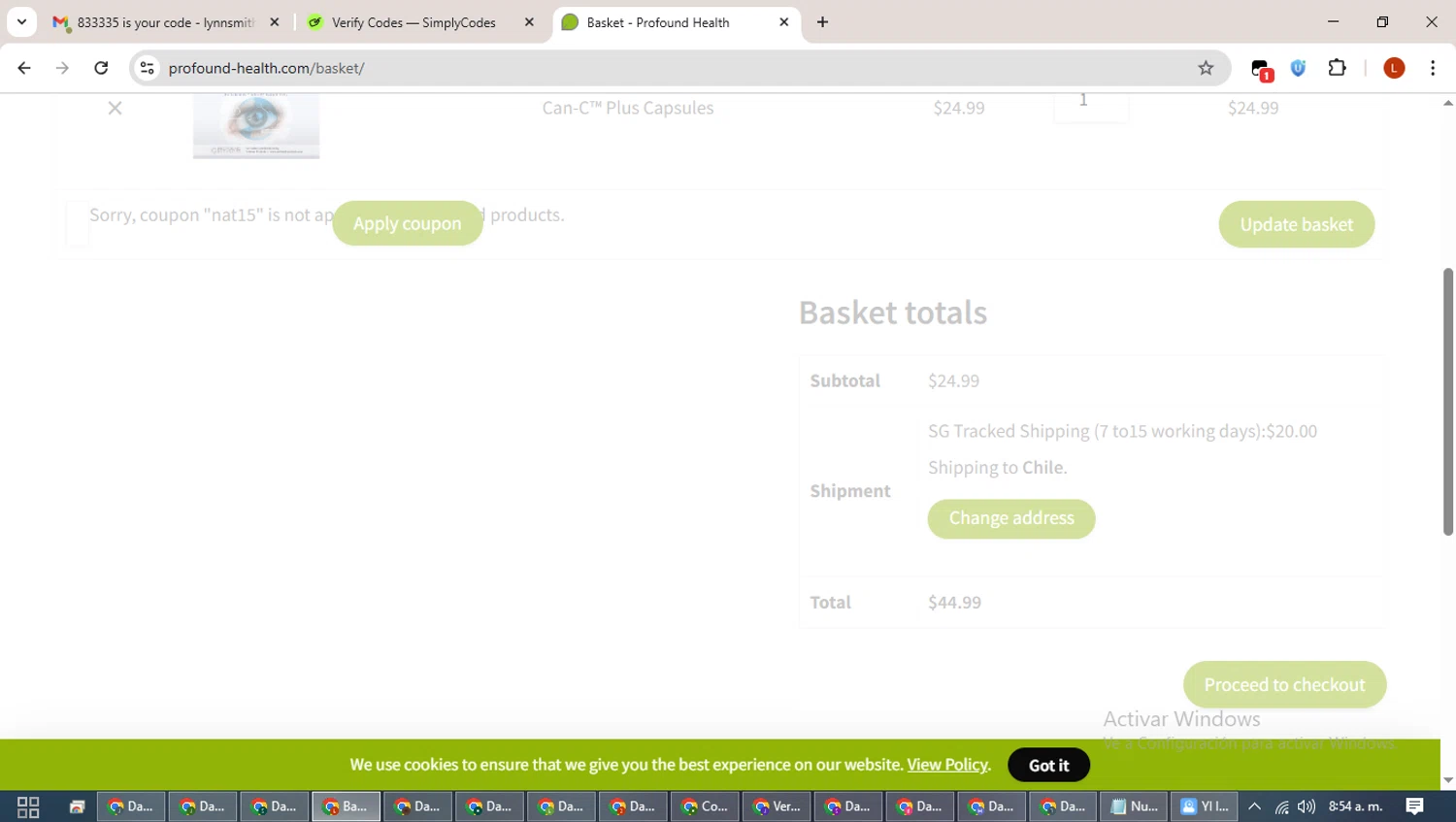Click the scrollbar down arrow

[1448, 780]
